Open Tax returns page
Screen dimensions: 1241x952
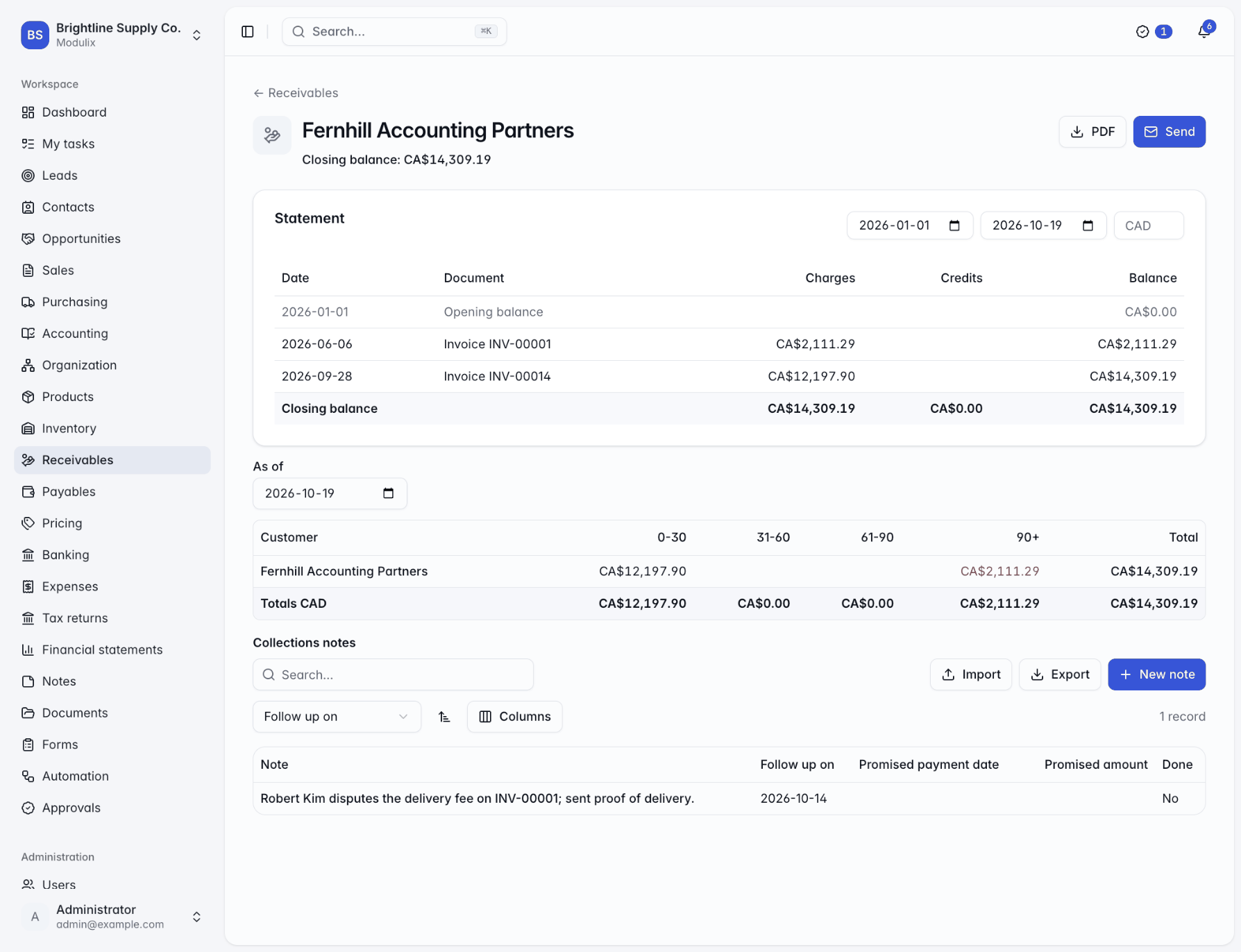click(x=112, y=618)
